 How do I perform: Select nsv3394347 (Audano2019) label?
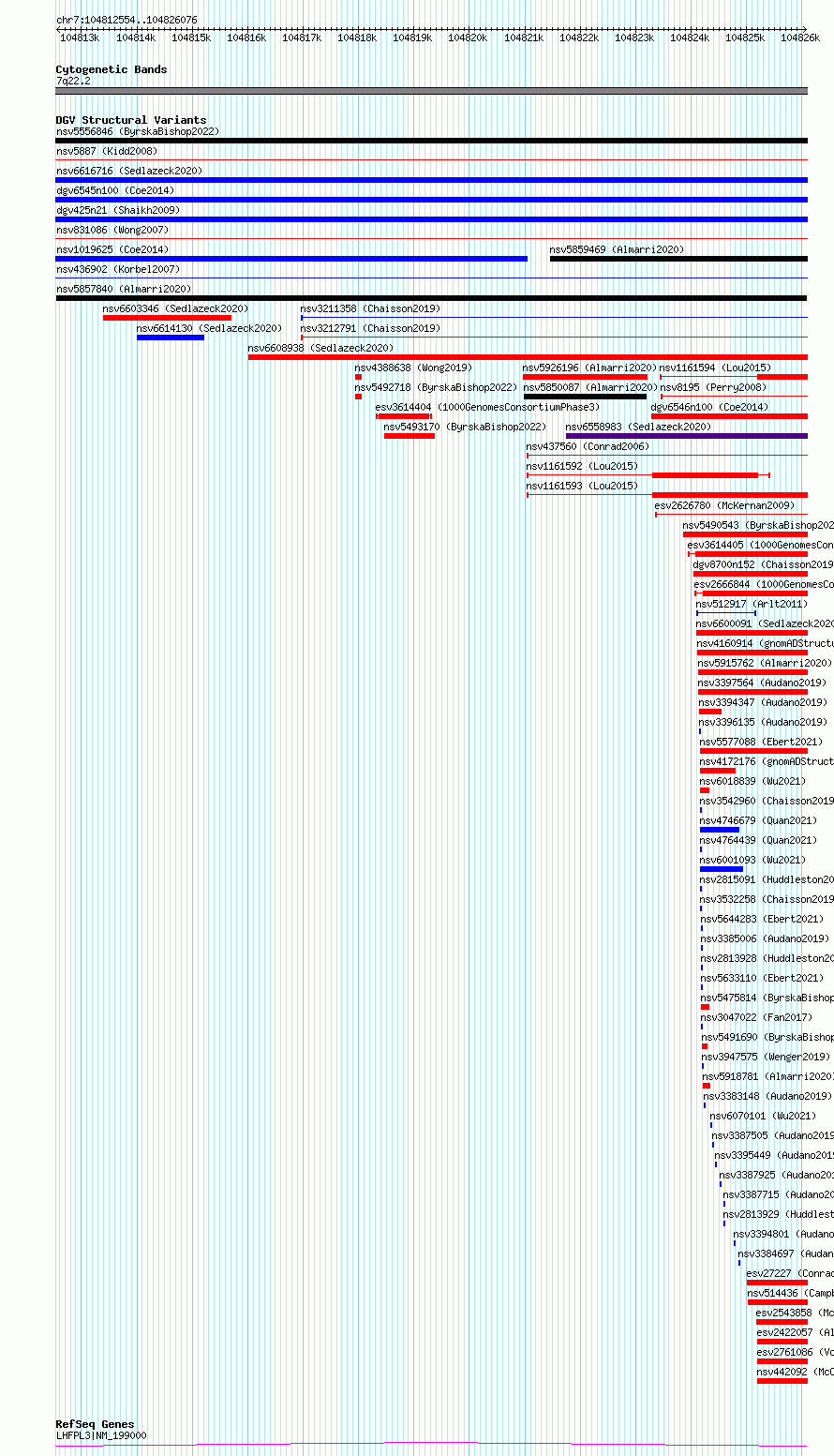[x=763, y=702]
